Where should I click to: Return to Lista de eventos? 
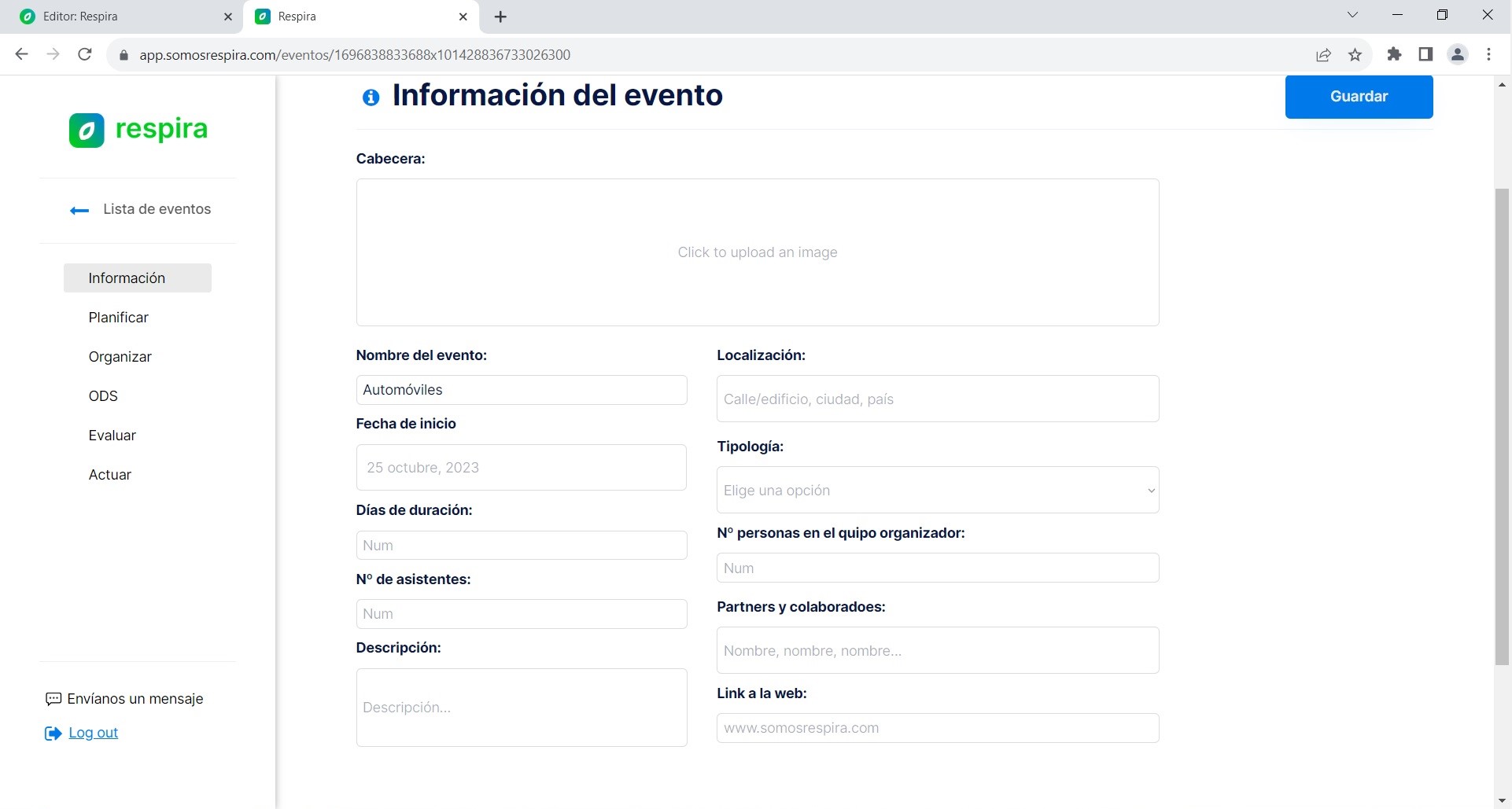157,209
